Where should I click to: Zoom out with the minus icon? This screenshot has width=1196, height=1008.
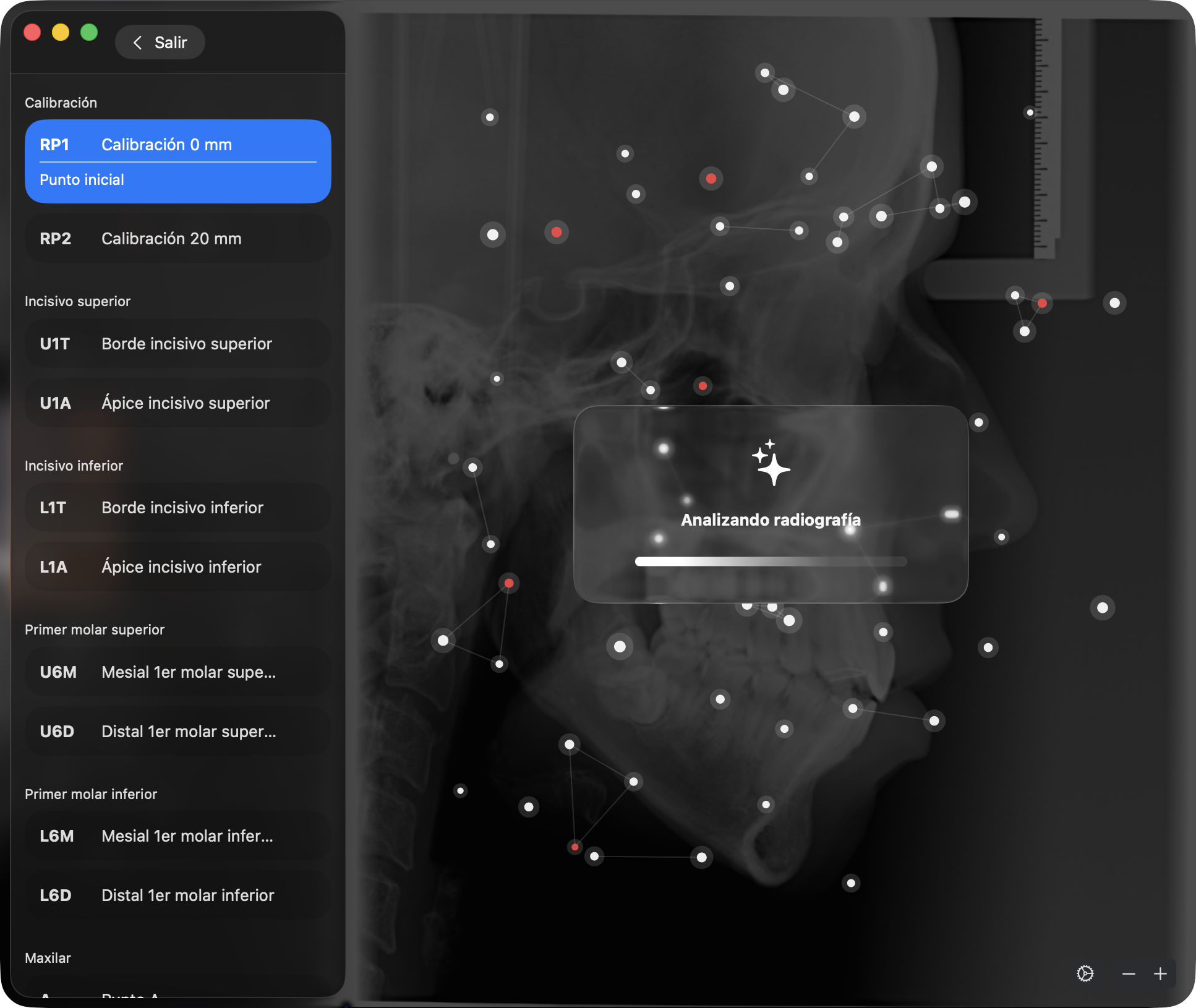click(x=1129, y=974)
